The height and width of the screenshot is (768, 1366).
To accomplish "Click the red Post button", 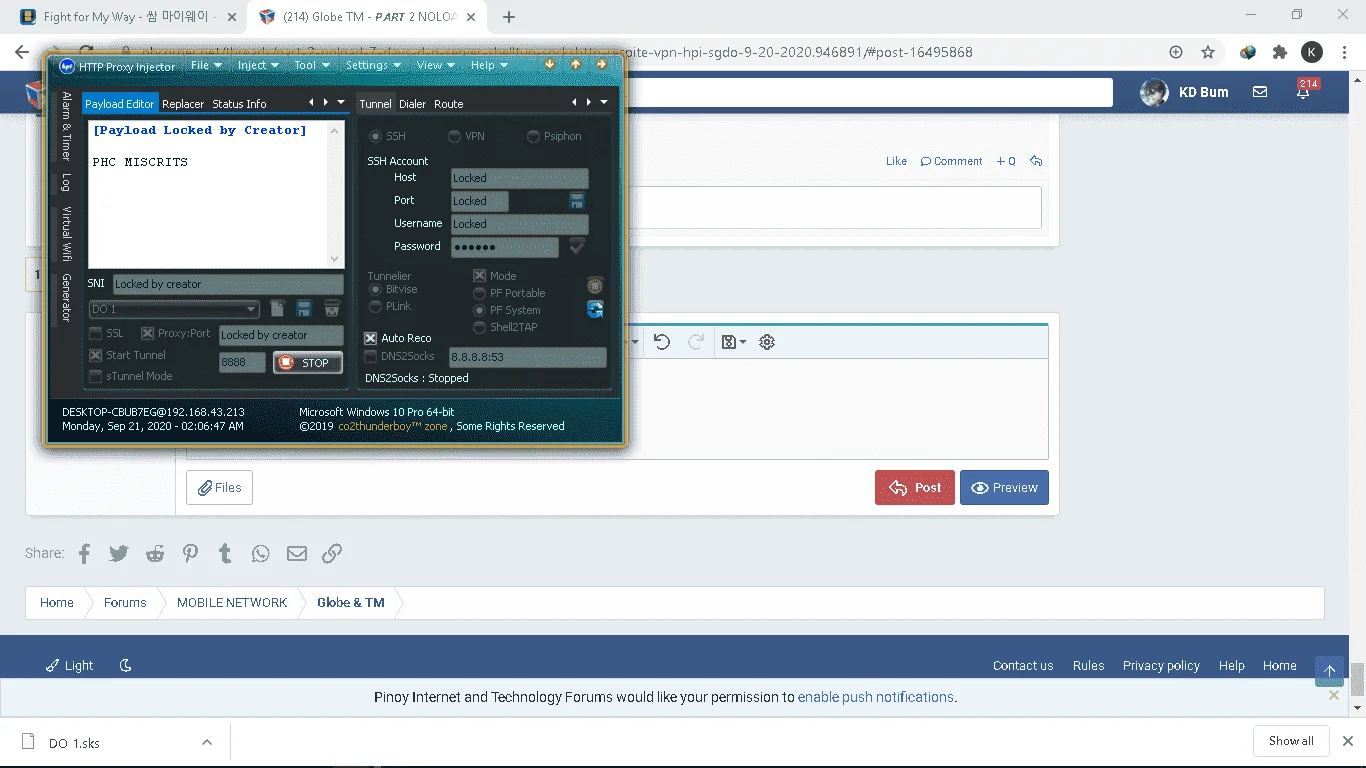I will [915, 488].
